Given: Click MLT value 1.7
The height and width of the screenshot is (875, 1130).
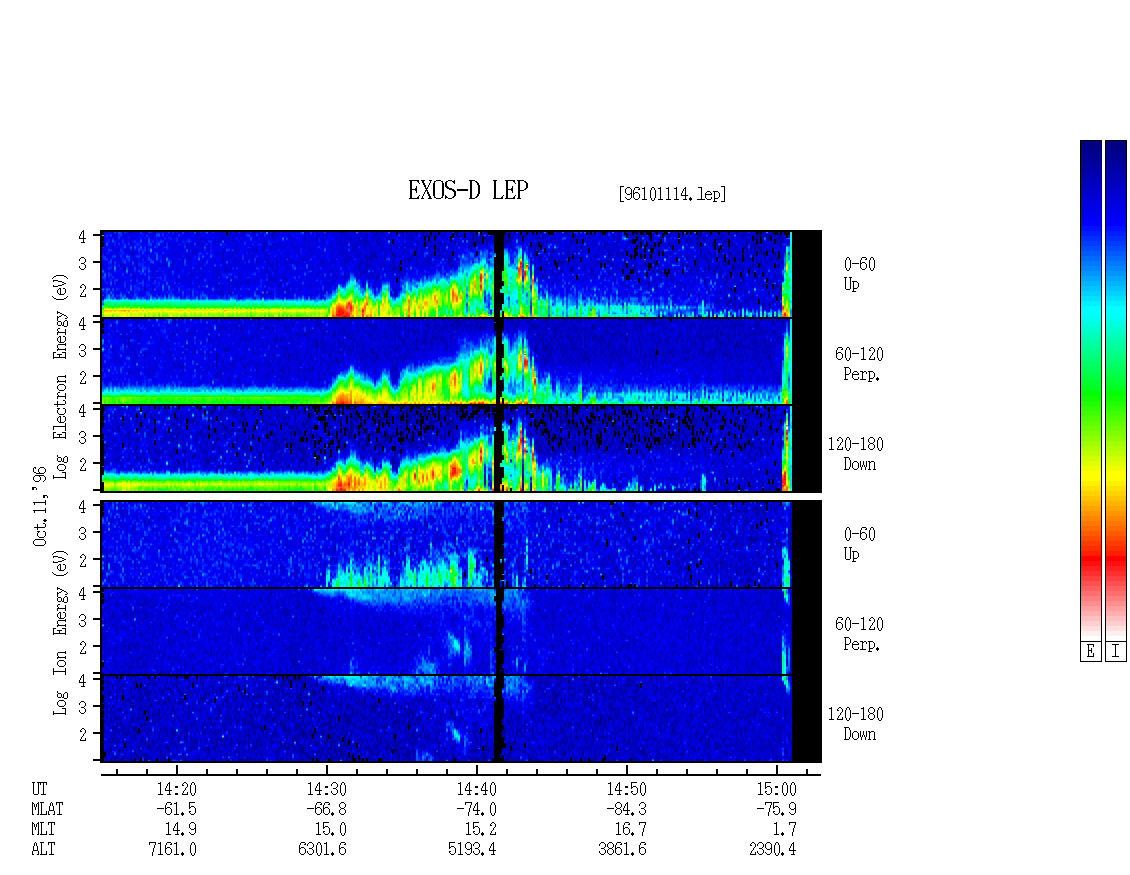Looking at the screenshot, I should 785,830.
